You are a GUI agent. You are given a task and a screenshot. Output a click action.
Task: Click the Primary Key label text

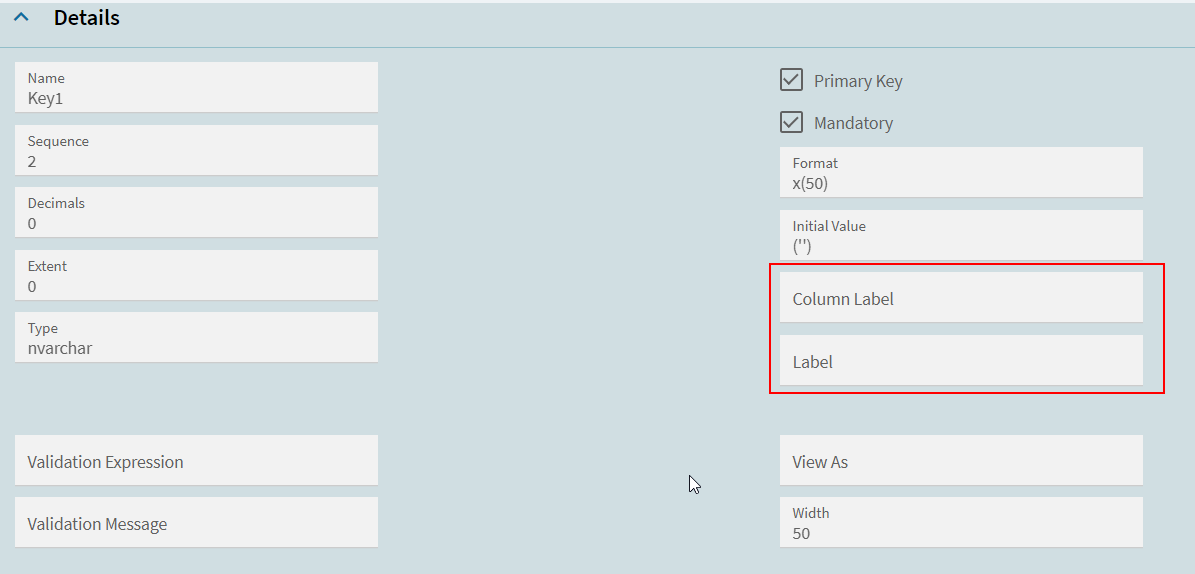858,81
